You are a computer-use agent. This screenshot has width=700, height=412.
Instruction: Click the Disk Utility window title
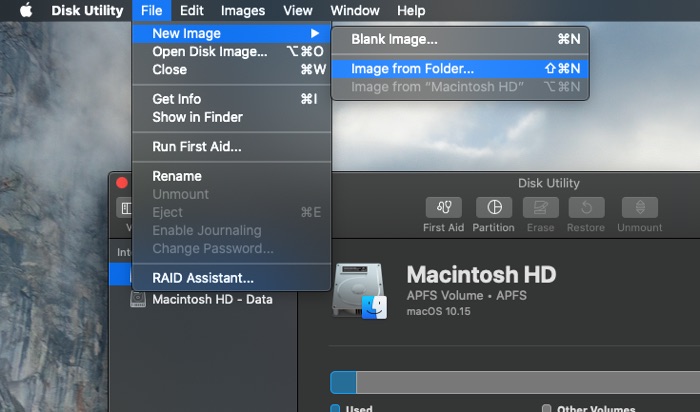(x=549, y=183)
